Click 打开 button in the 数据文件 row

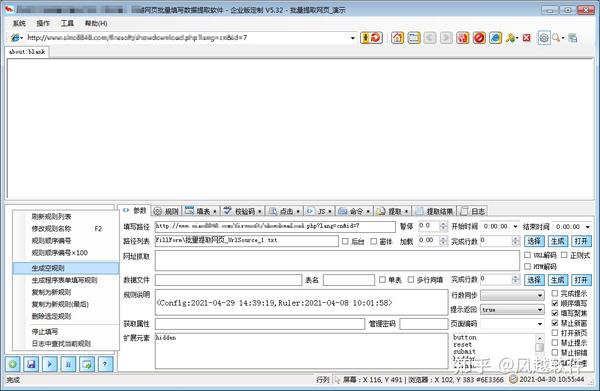[x=581, y=280]
